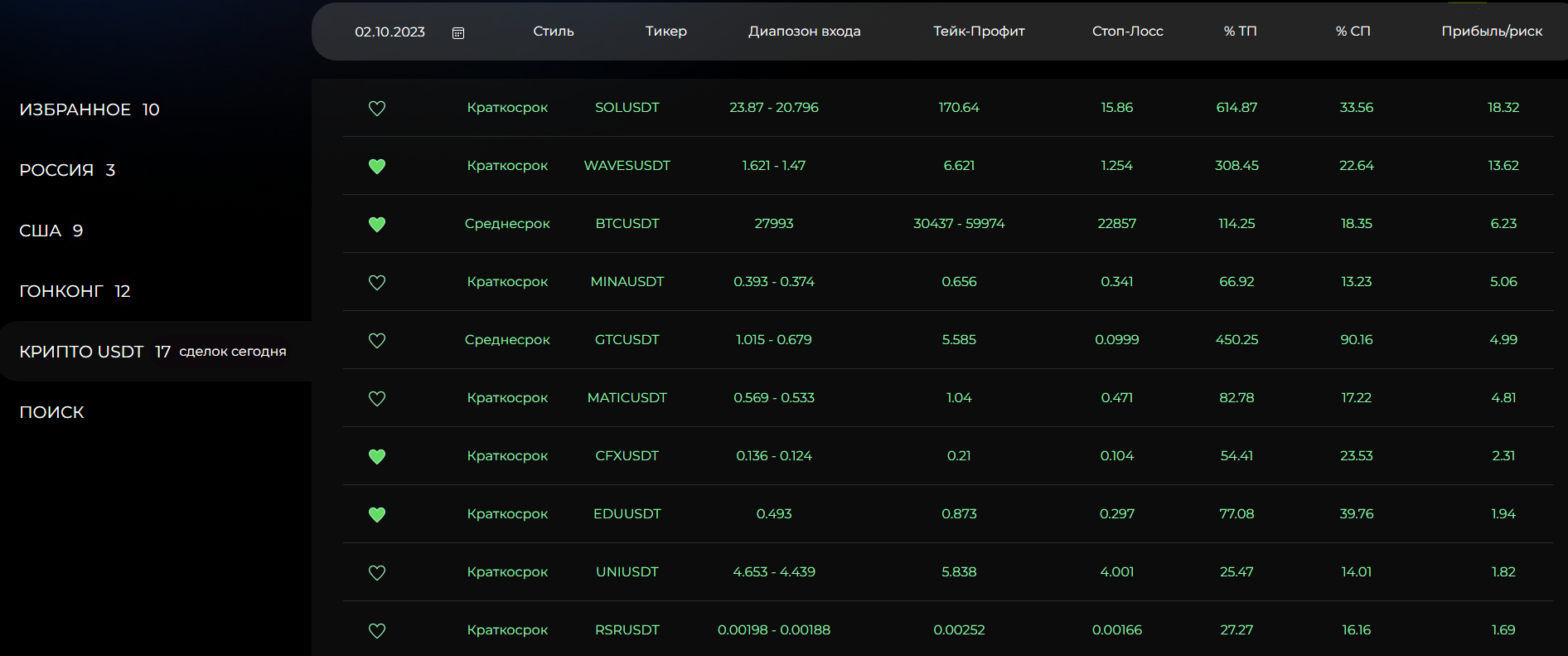Go to ПОИСК search page
This screenshot has height=656, width=1568.
(x=52, y=412)
